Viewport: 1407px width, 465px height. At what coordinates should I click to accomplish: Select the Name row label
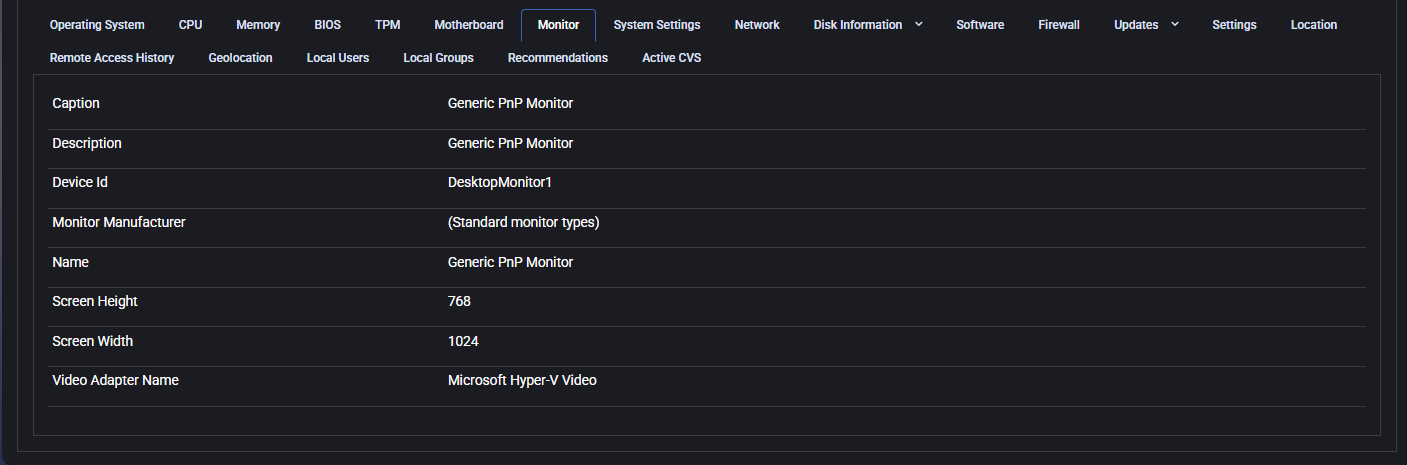tap(70, 262)
